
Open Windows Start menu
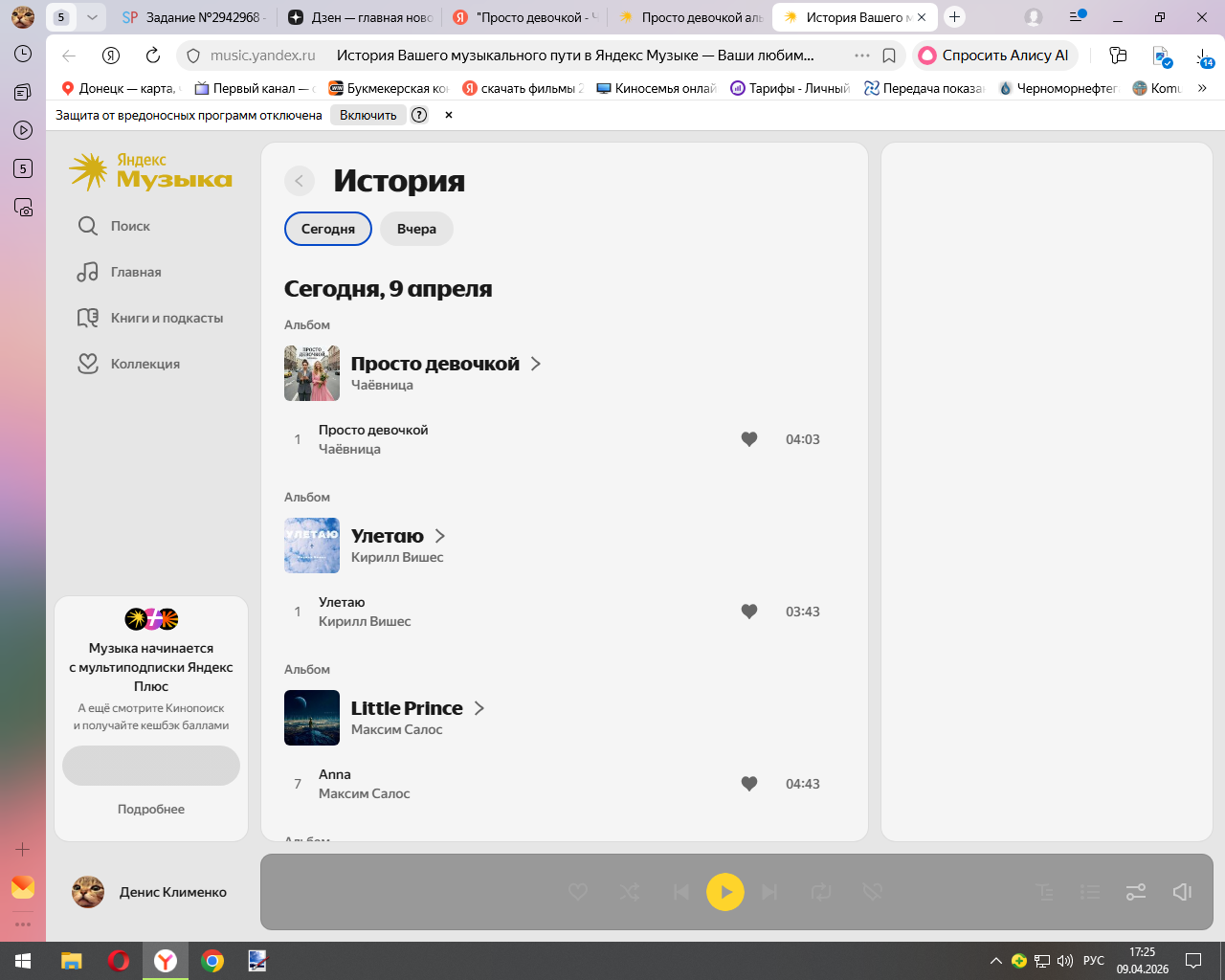coord(23,961)
